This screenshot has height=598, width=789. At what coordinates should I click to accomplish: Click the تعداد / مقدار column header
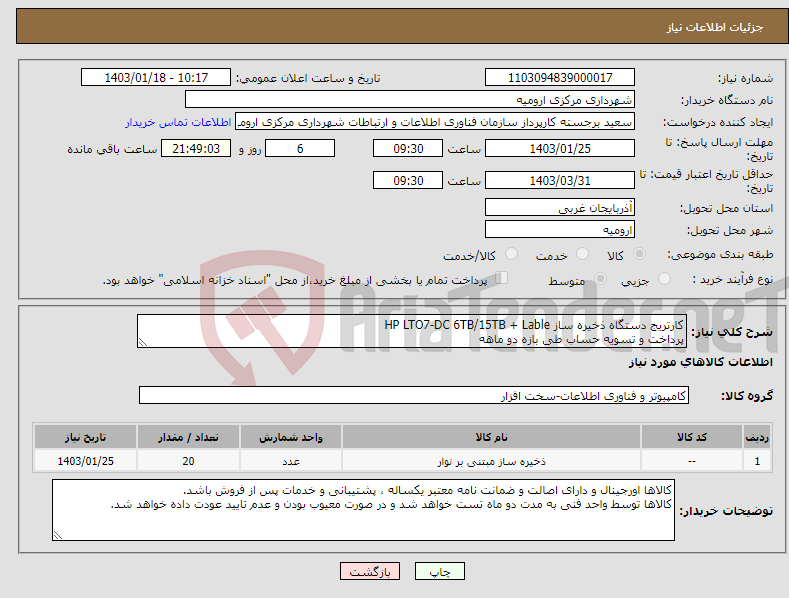[x=188, y=437]
